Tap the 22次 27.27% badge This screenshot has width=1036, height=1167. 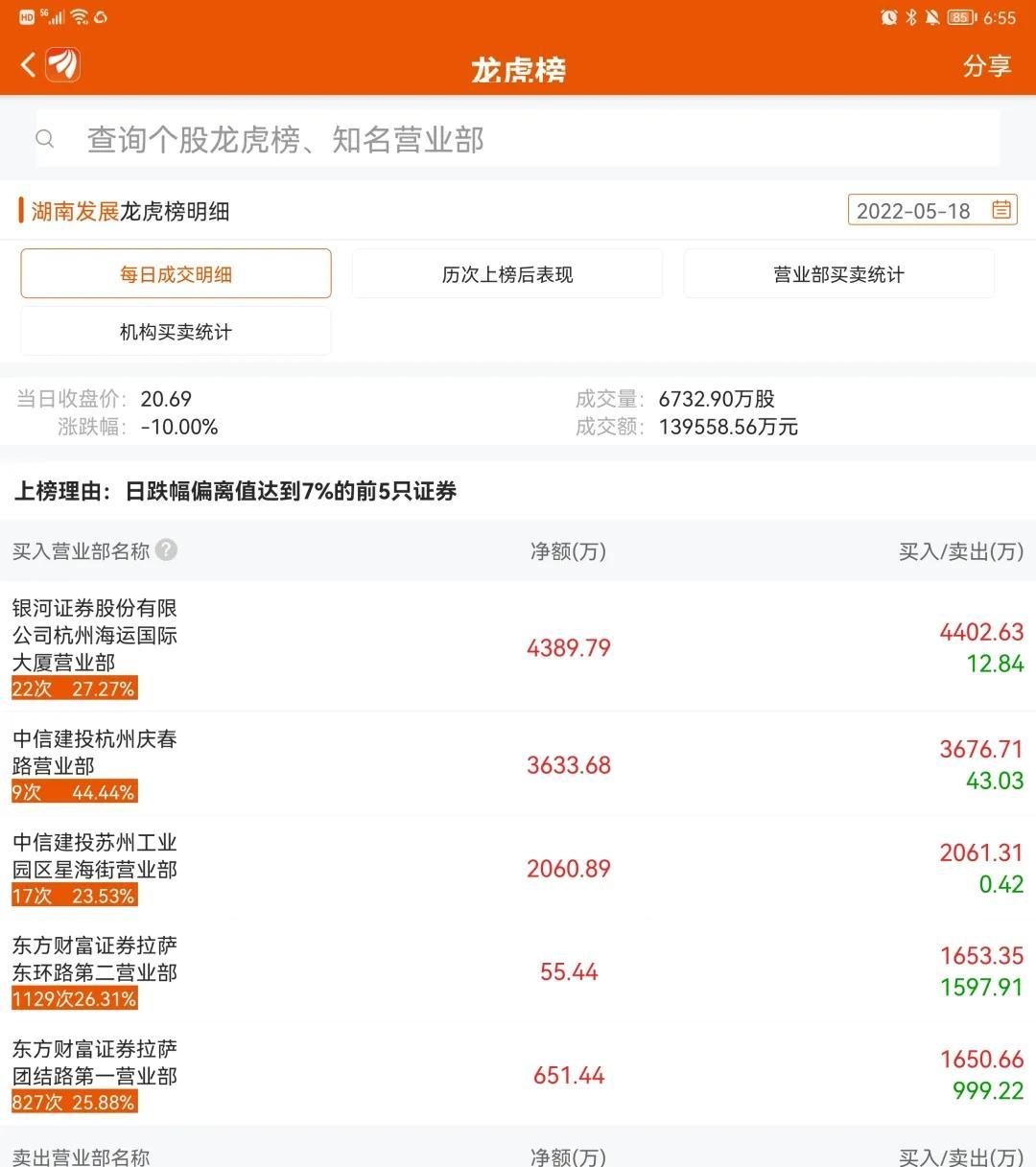tap(74, 689)
